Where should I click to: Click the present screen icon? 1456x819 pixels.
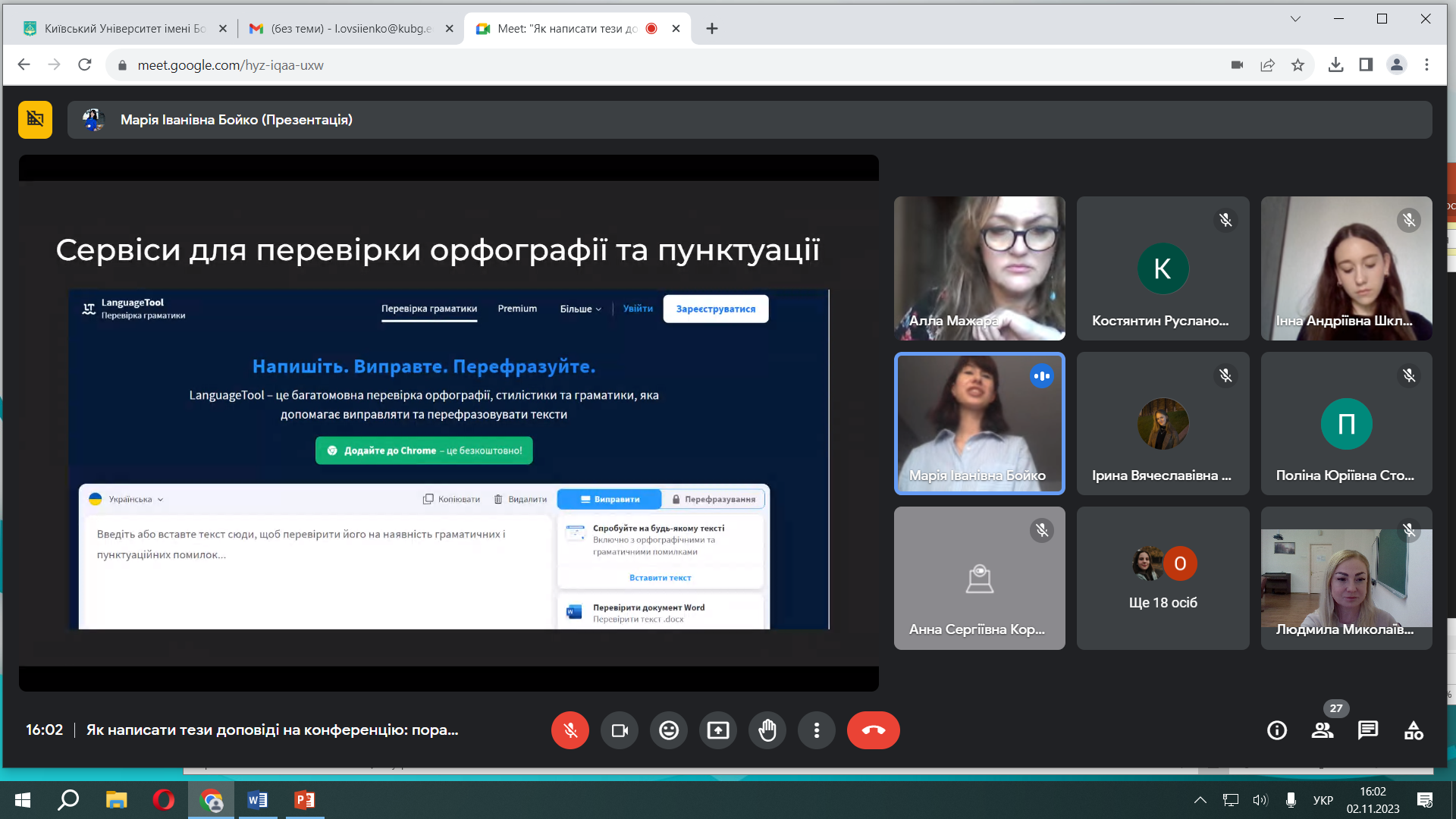pyautogui.click(x=718, y=730)
